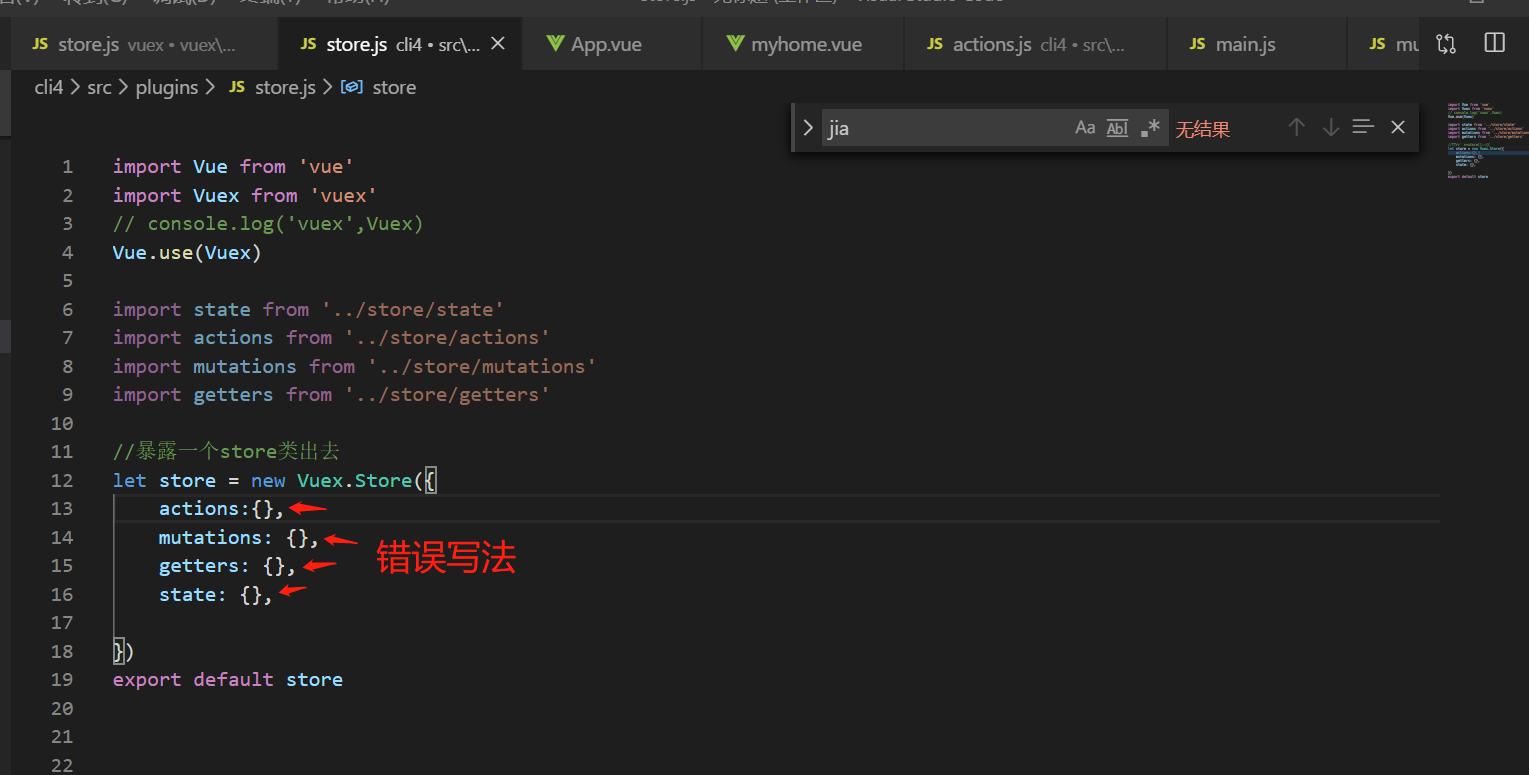This screenshot has width=1529, height=775.
Task: Close the find widget
Action: pos(1398,127)
